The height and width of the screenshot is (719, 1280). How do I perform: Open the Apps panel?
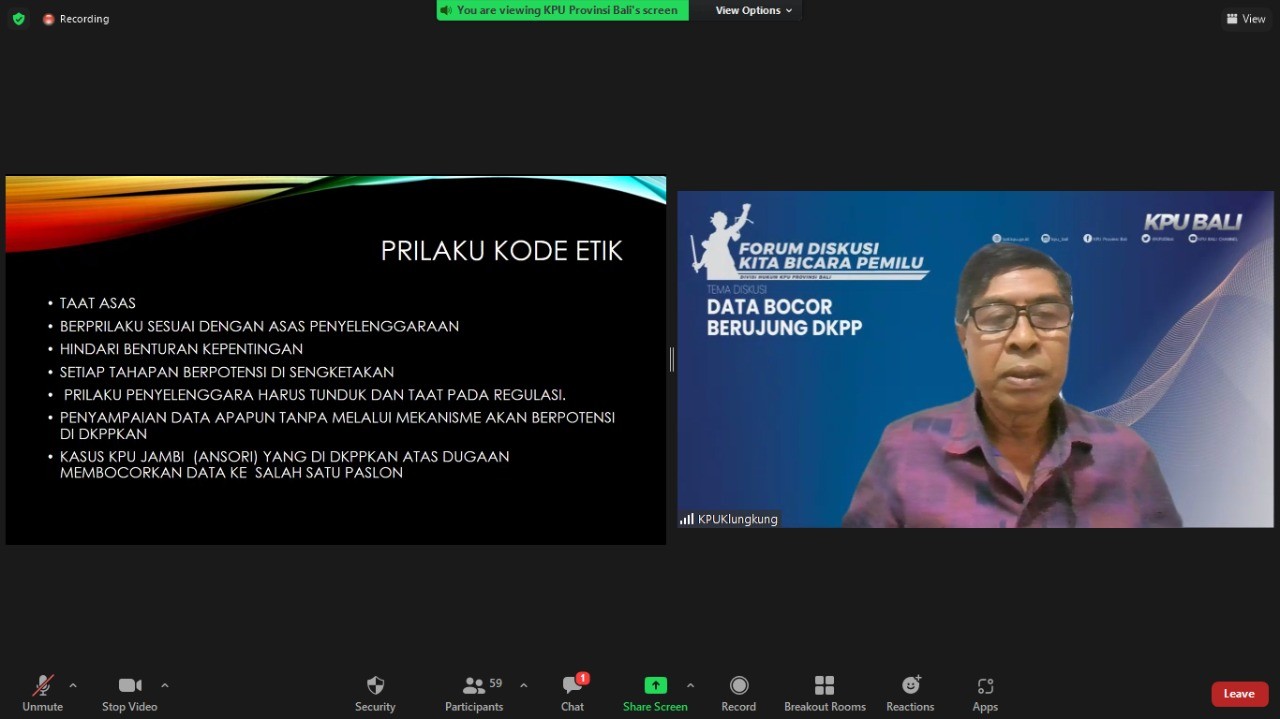(985, 692)
